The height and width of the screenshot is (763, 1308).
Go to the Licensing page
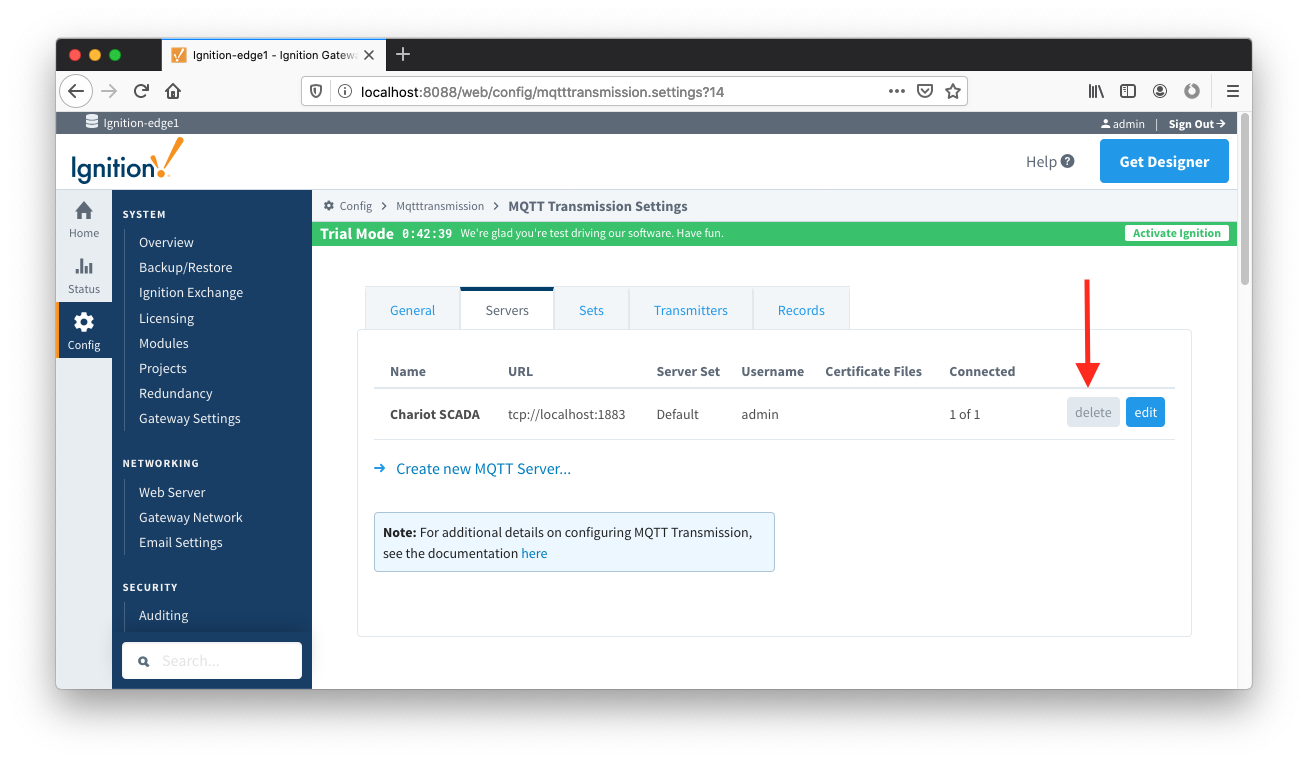tap(166, 318)
